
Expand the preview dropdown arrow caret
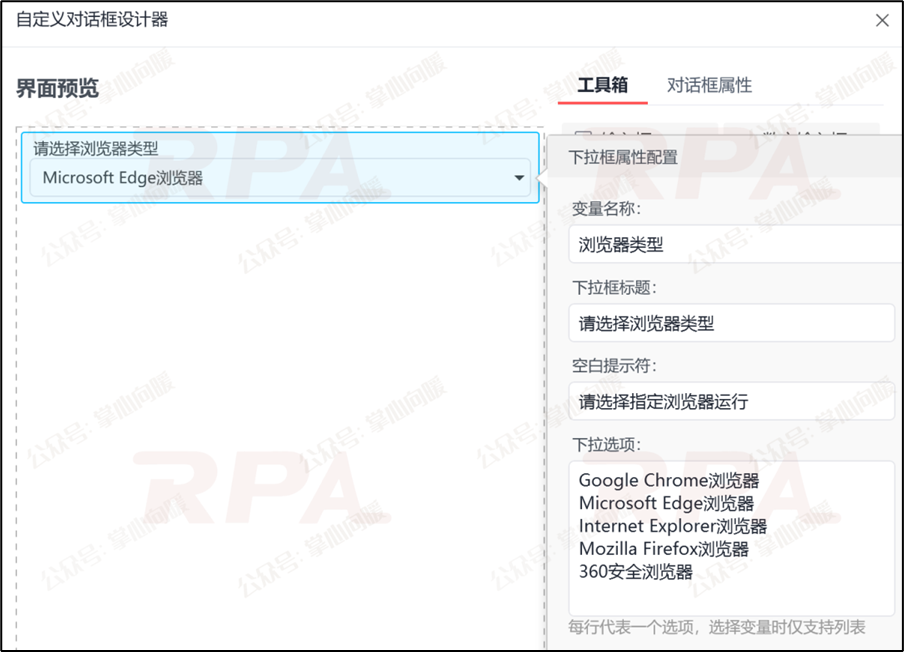tap(519, 178)
